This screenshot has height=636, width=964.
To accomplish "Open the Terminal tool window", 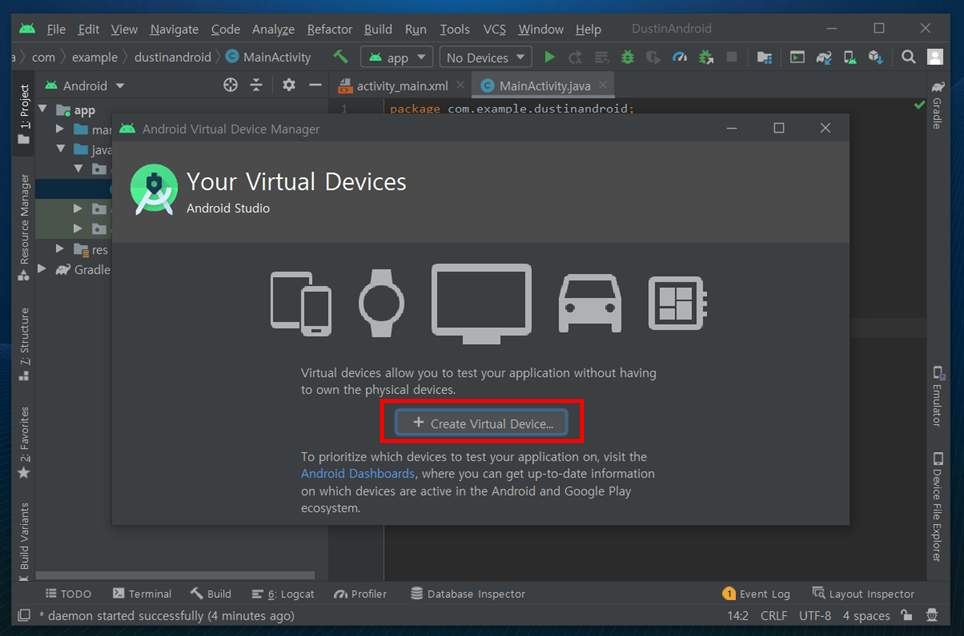I will 142,594.
